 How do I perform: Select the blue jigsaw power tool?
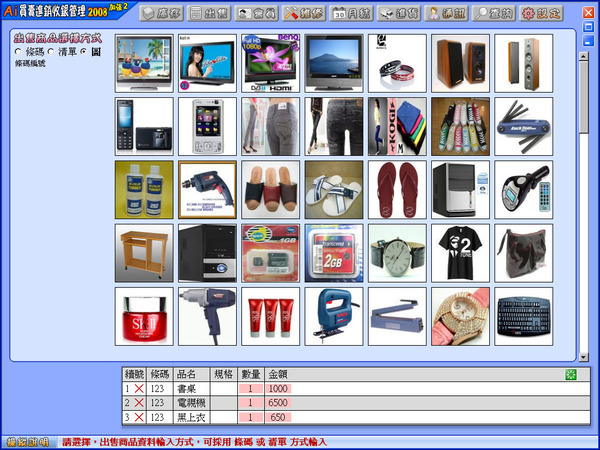pos(334,316)
